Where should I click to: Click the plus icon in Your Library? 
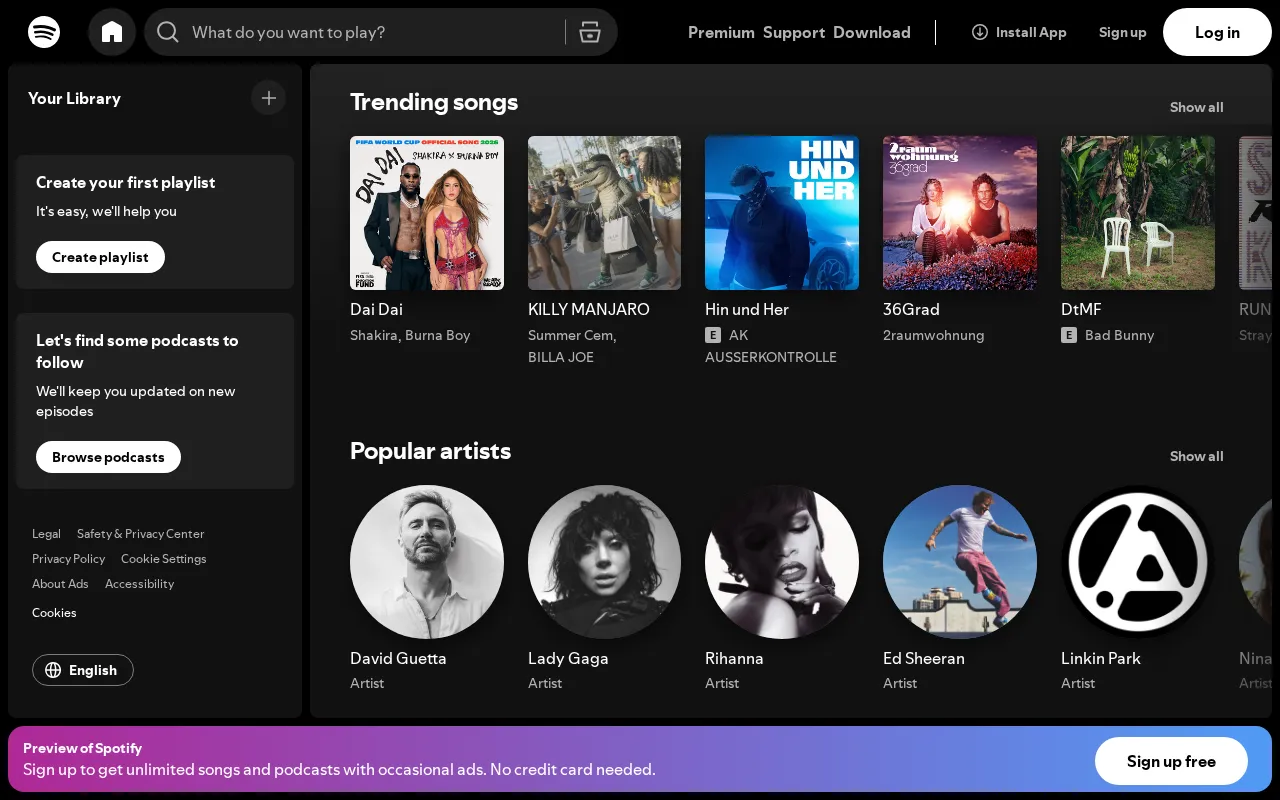click(x=268, y=98)
